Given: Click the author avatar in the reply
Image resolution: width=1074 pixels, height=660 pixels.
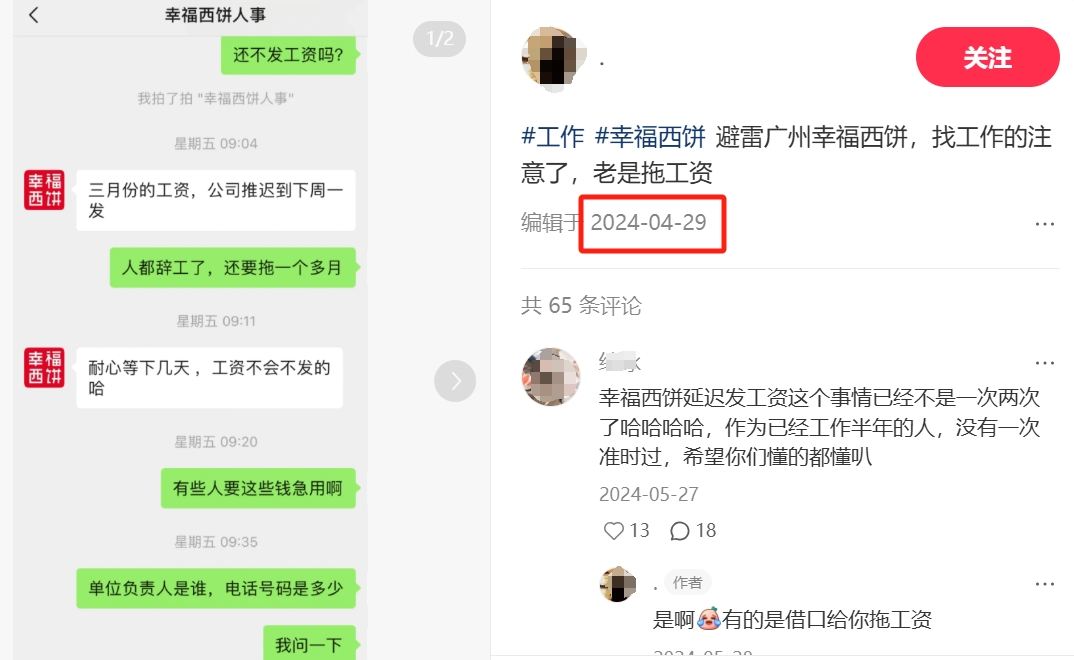Looking at the screenshot, I should click(618, 584).
